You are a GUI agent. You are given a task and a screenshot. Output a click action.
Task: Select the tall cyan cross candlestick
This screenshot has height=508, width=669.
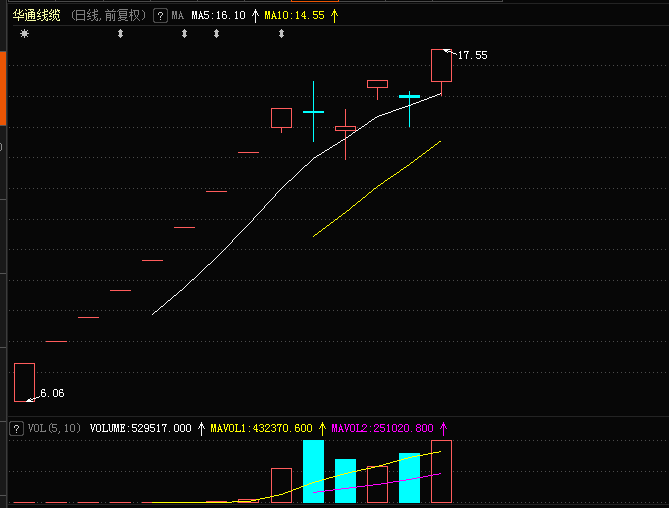point(313,112)
